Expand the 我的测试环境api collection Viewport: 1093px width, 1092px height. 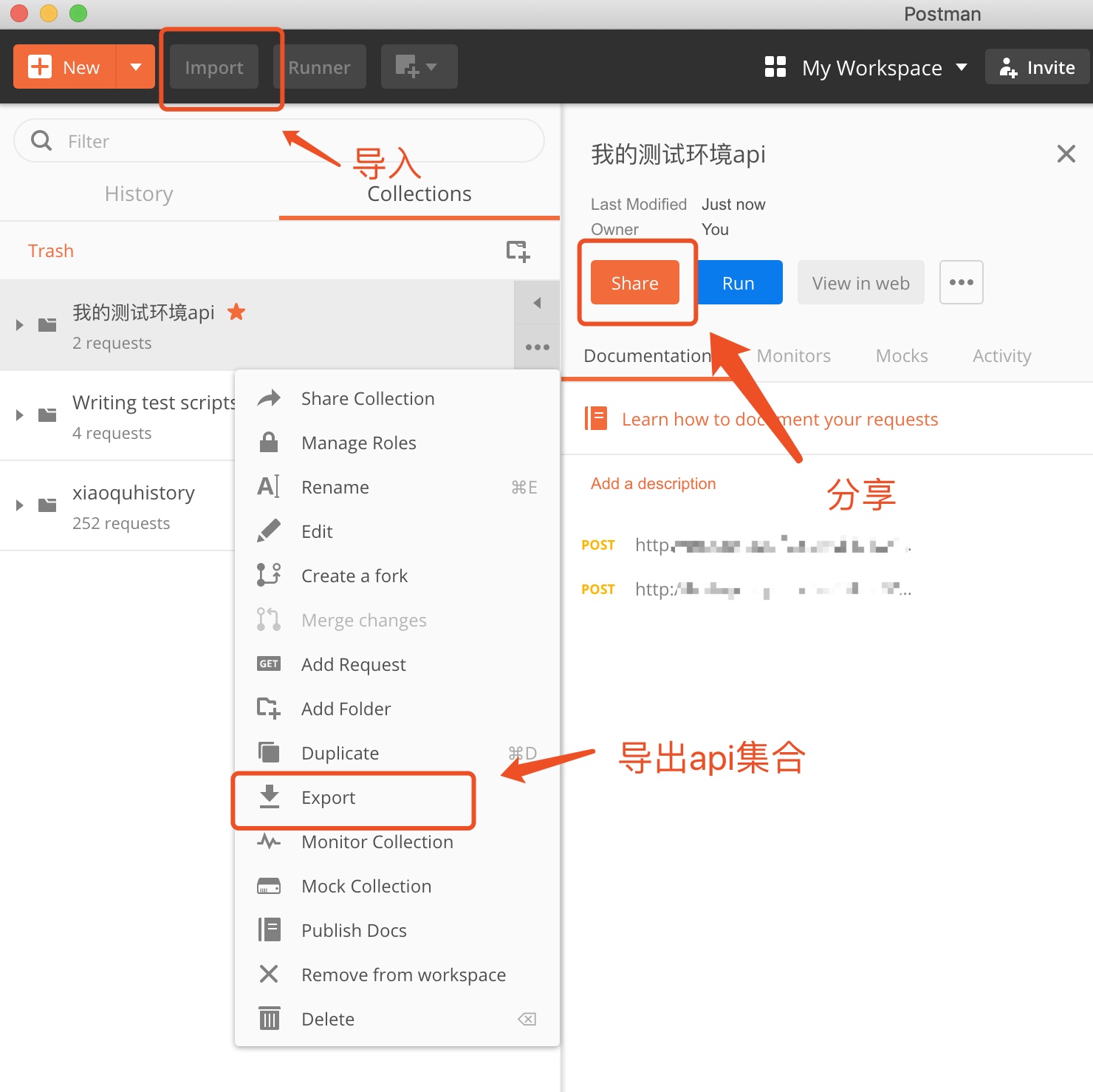point(20,325)
